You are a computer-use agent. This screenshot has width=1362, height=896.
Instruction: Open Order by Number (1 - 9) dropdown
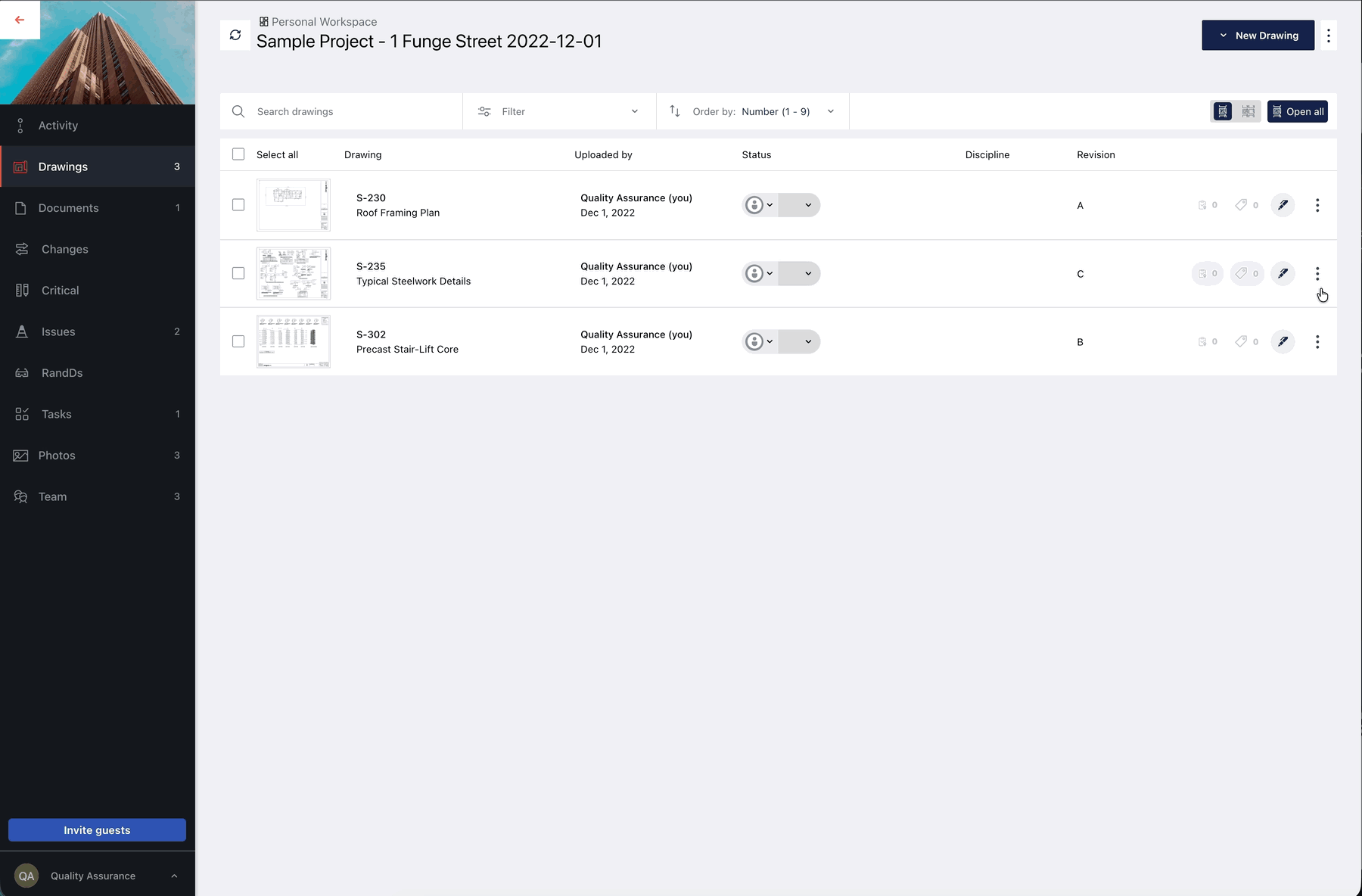coord(753,111)
